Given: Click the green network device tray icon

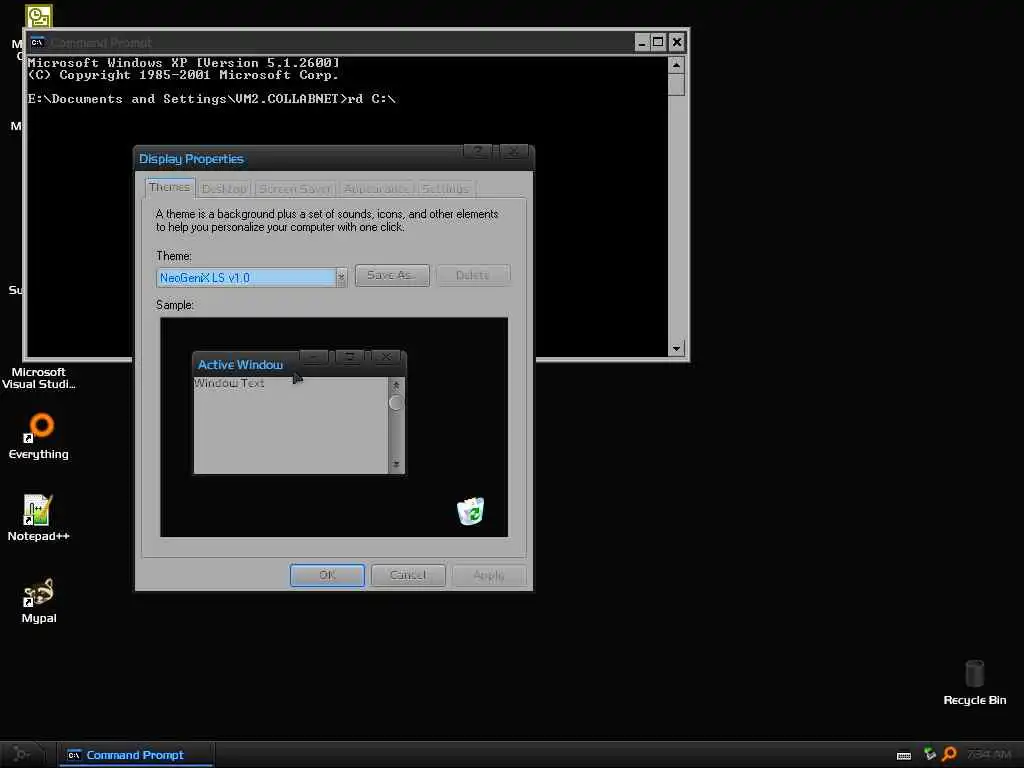Looking at the screenshot, I should tap(930, 754).
